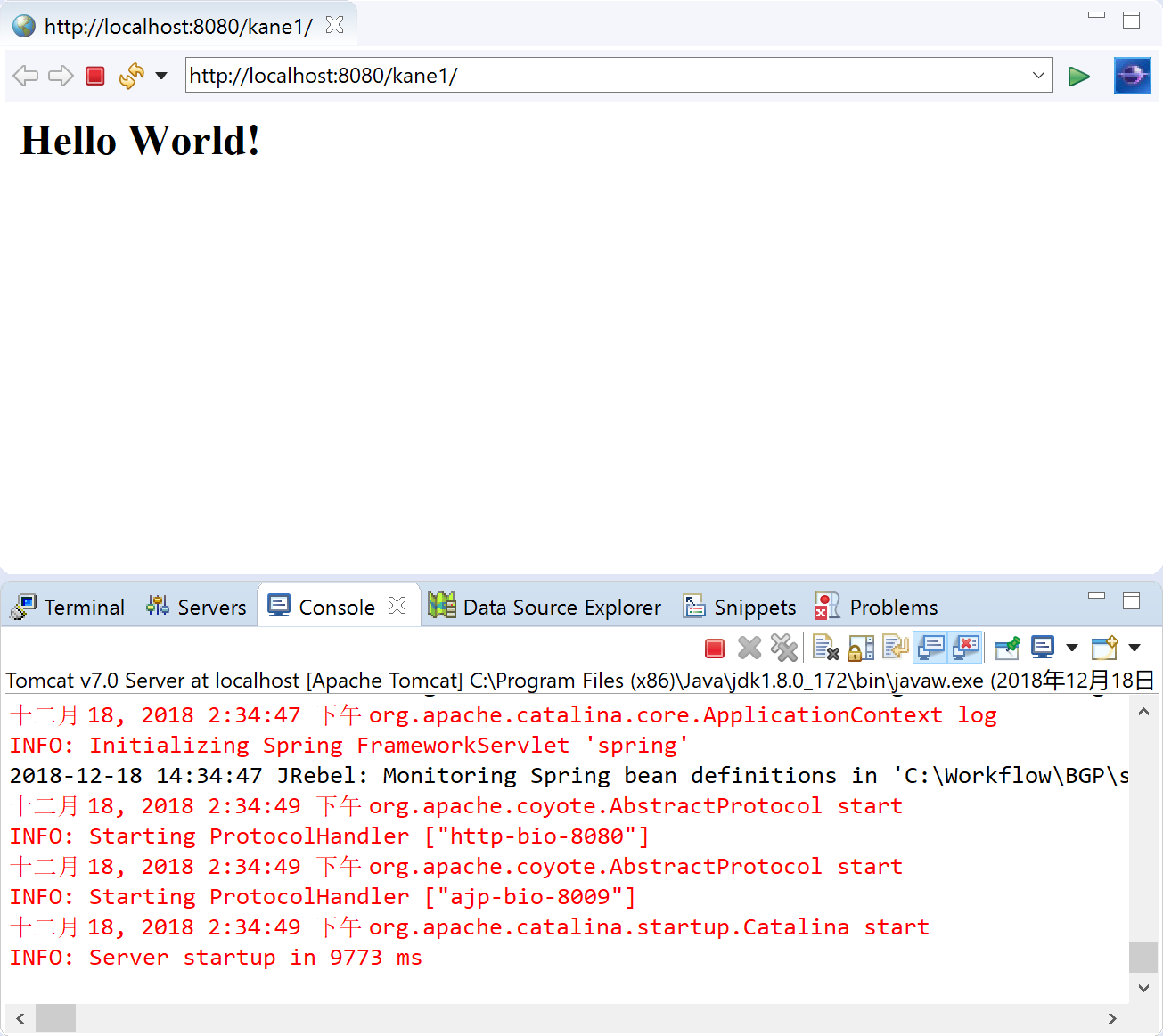
Task: Click the Display Selected Console icon
Action: coord(1043,648)
